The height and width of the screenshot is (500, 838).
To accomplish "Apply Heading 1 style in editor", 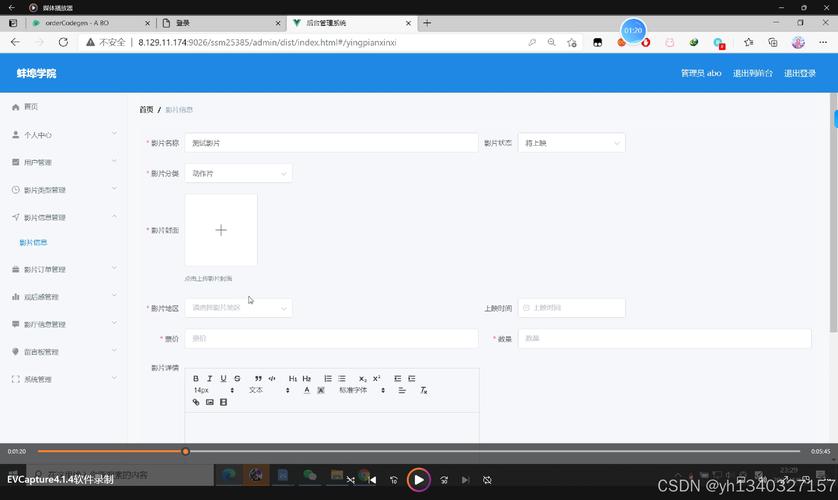I will coord(293,378).
